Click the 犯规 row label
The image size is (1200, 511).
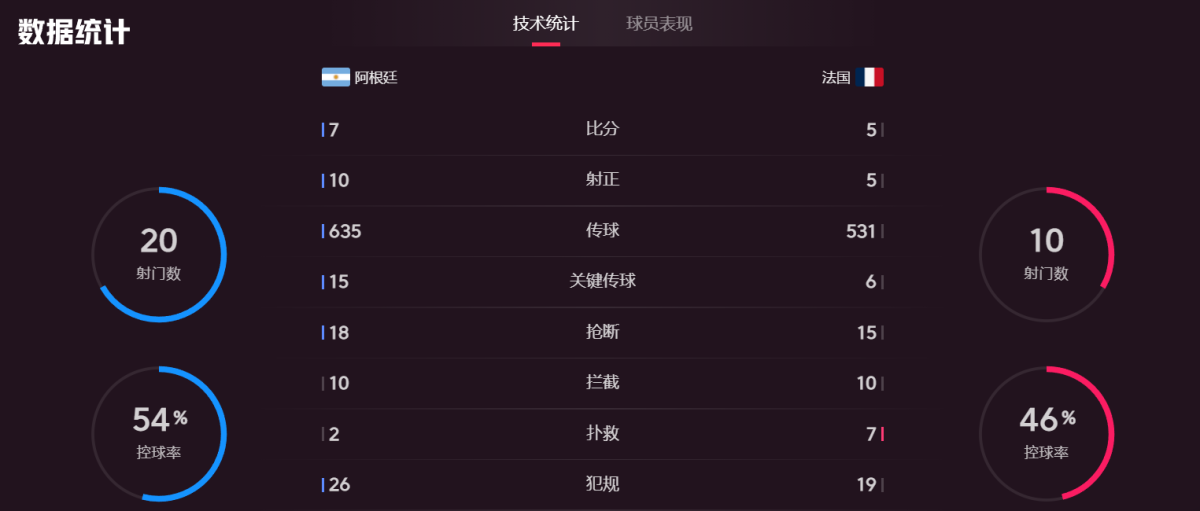click(x=602, y=484)
